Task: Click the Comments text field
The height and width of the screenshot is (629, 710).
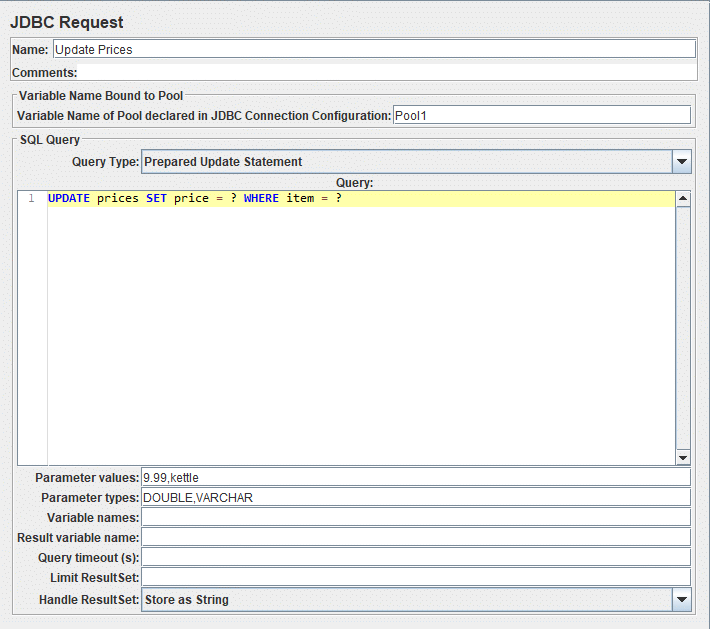Action: point(386,72)
